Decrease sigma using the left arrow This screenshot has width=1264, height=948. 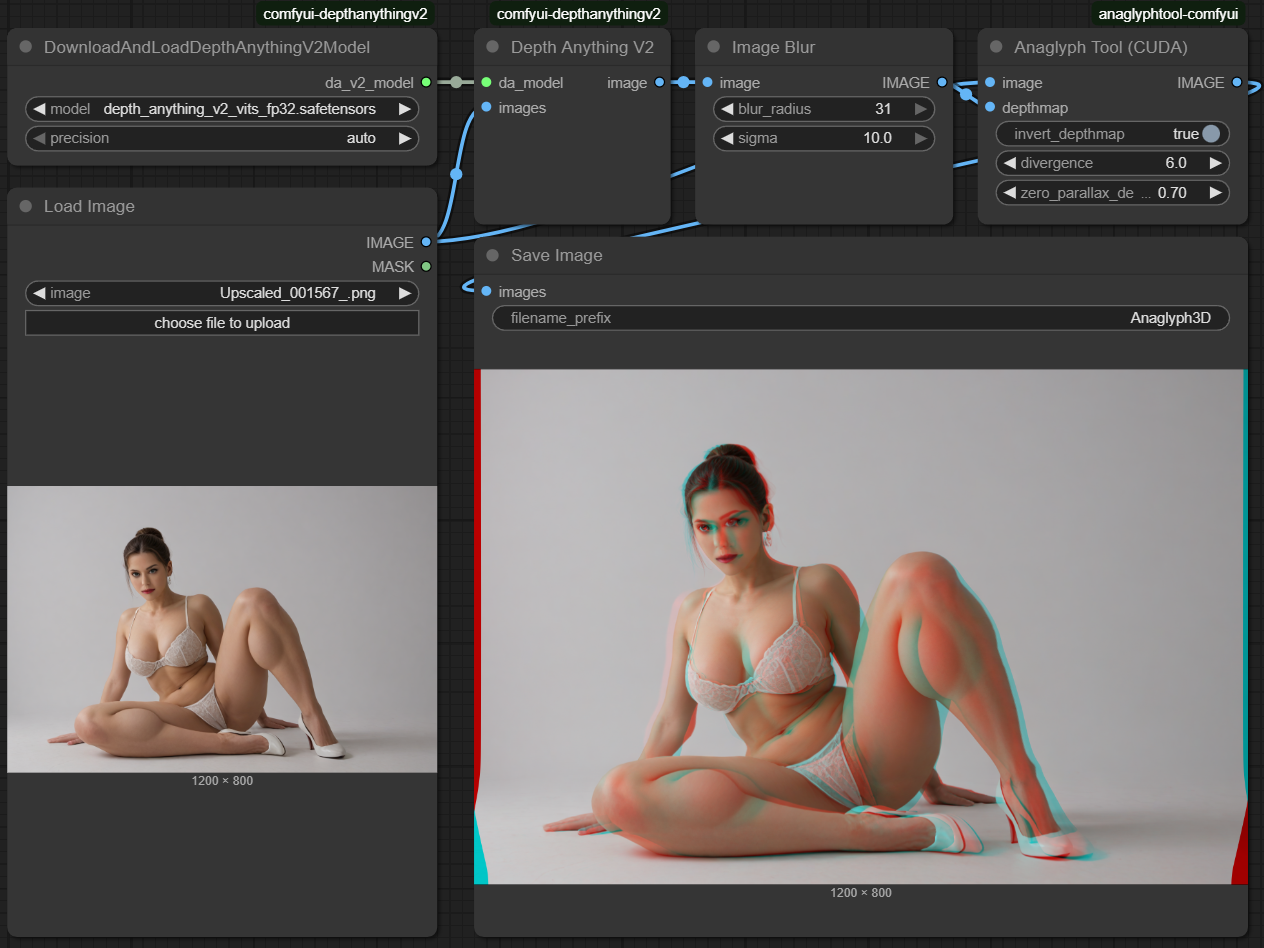[727, 138]
